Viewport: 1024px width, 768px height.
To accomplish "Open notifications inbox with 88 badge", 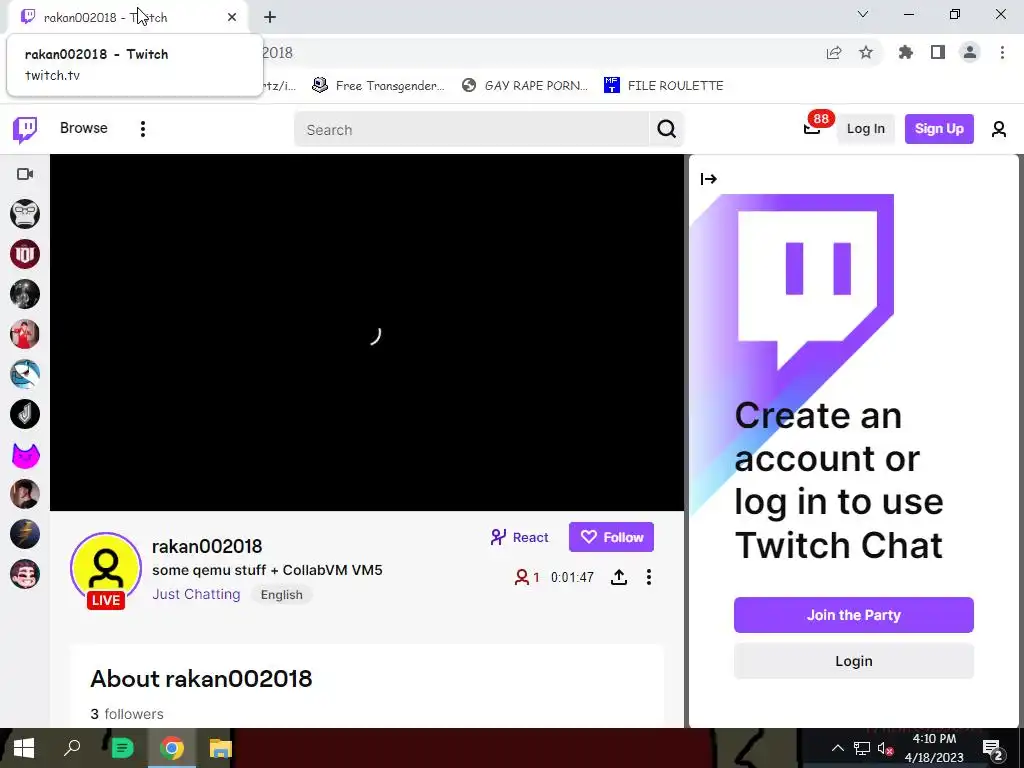I will [x=812, y=128].
